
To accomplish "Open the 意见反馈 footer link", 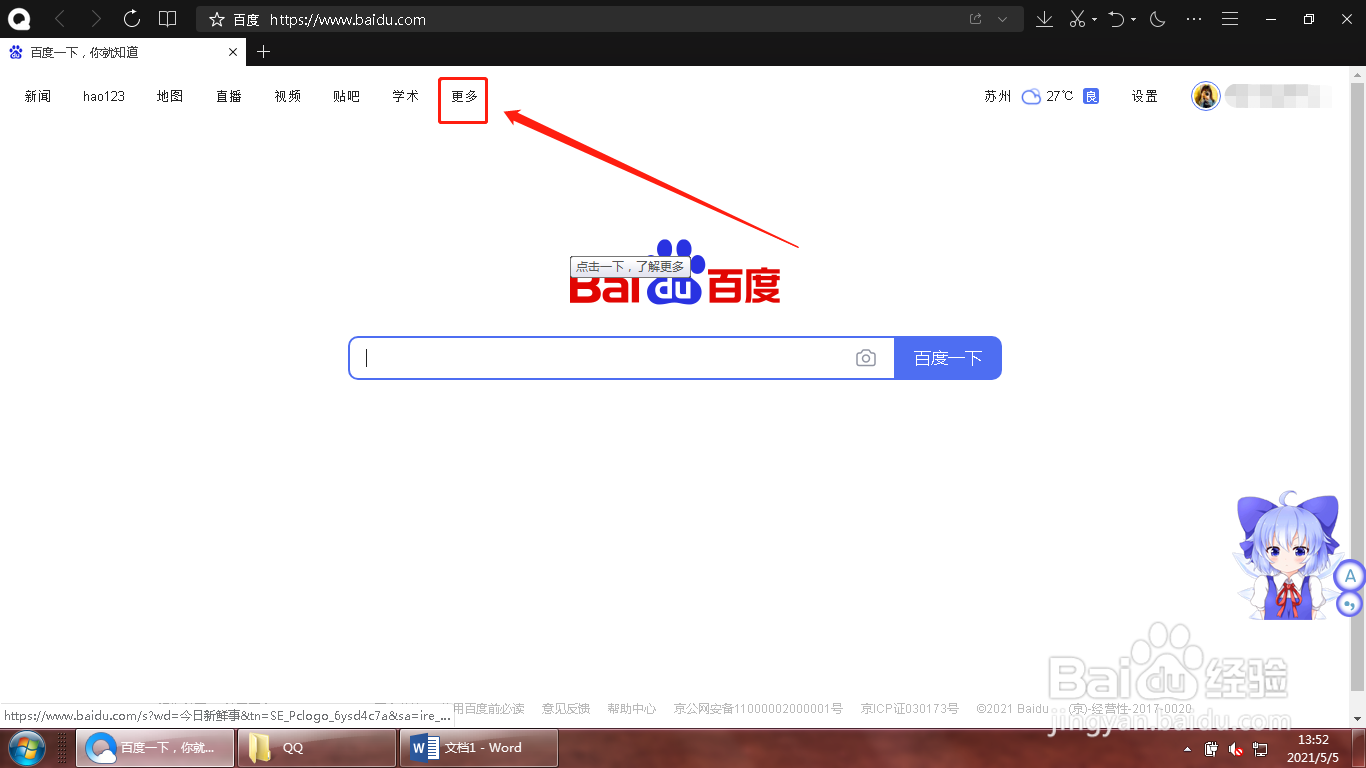I will tap(566, 709).
